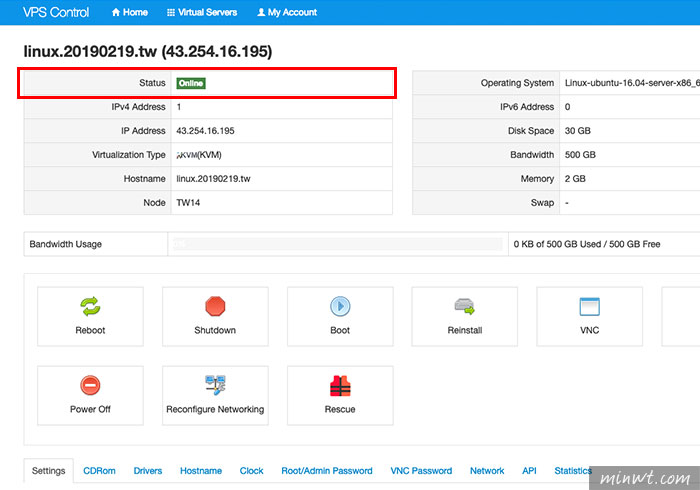Click the Disk Space value 30 GB
Viewport: 700px width, 490px height.
coord(578,131)
